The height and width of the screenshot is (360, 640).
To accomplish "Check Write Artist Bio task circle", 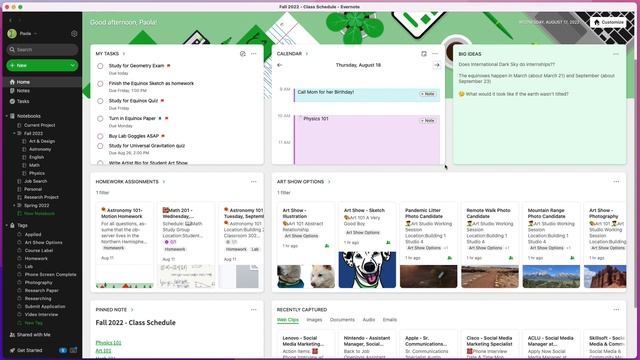I will click(100, 163).
